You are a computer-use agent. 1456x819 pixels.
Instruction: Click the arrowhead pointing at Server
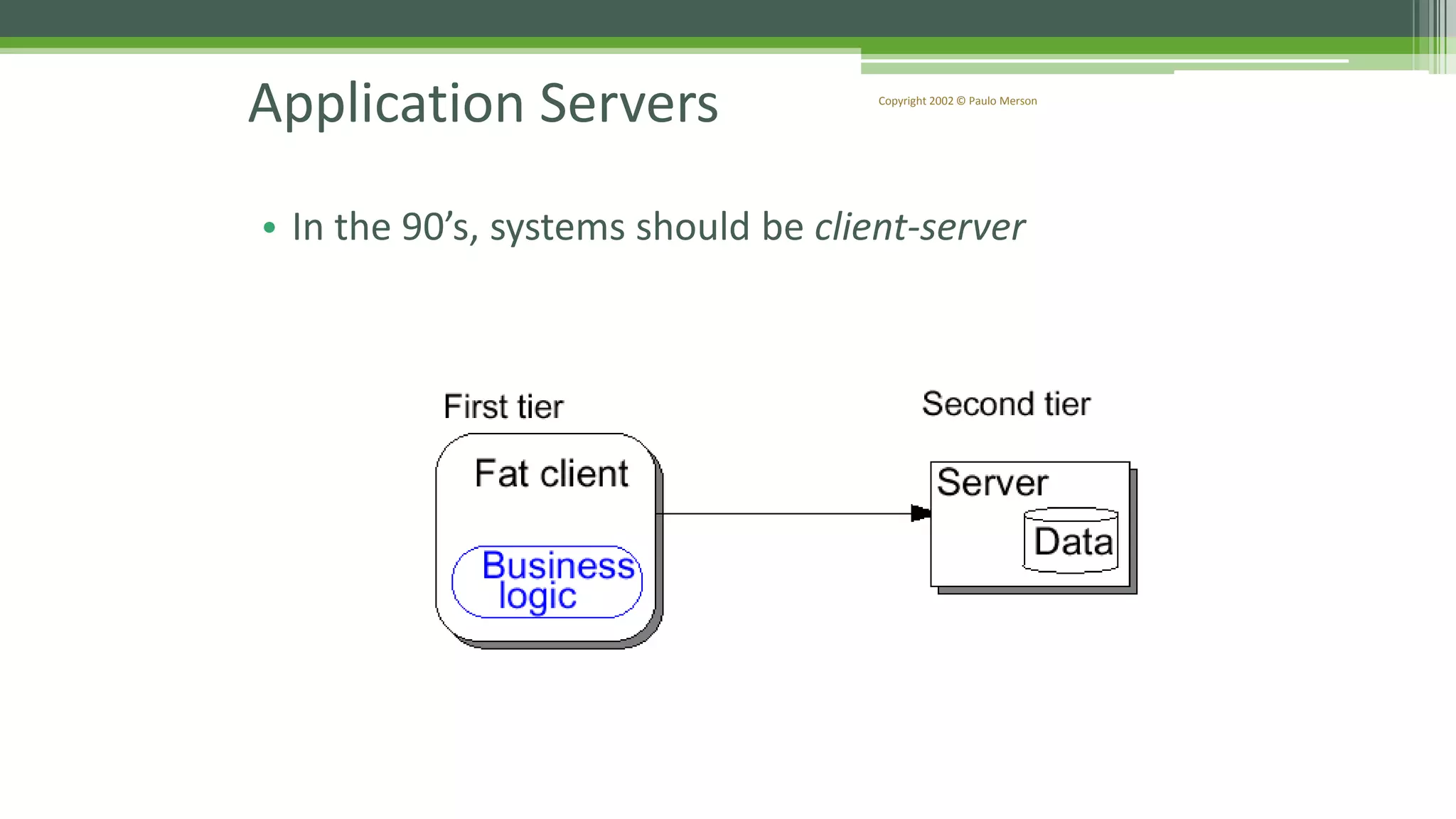[x=920, y=513]
